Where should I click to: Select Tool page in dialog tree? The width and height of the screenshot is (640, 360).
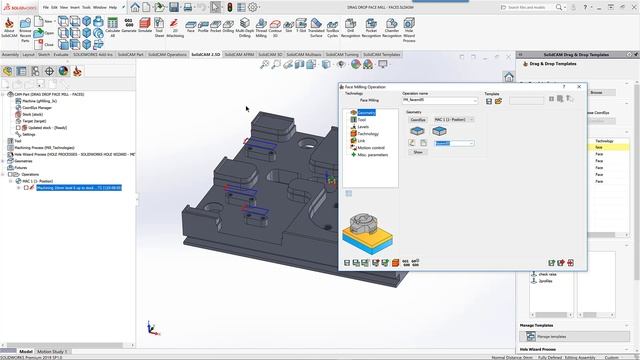pyautogui.click(x=362, y=120)
